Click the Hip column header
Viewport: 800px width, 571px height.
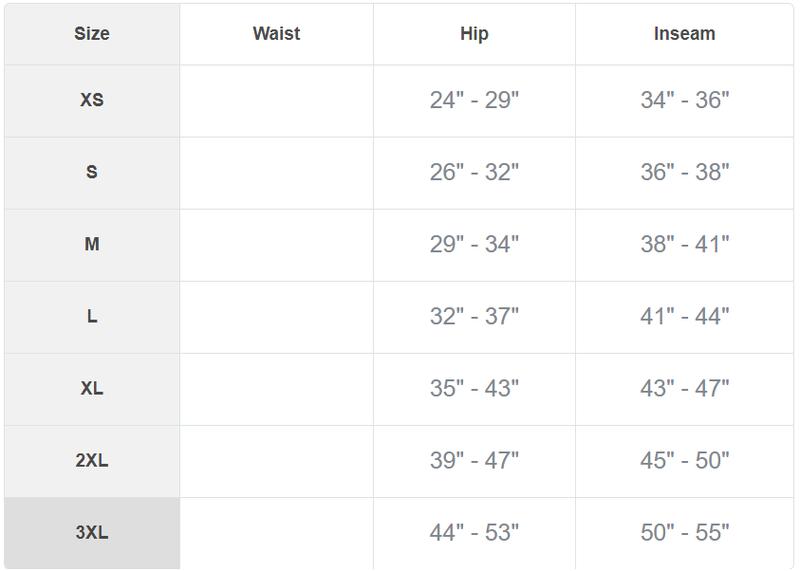[474, 34]
